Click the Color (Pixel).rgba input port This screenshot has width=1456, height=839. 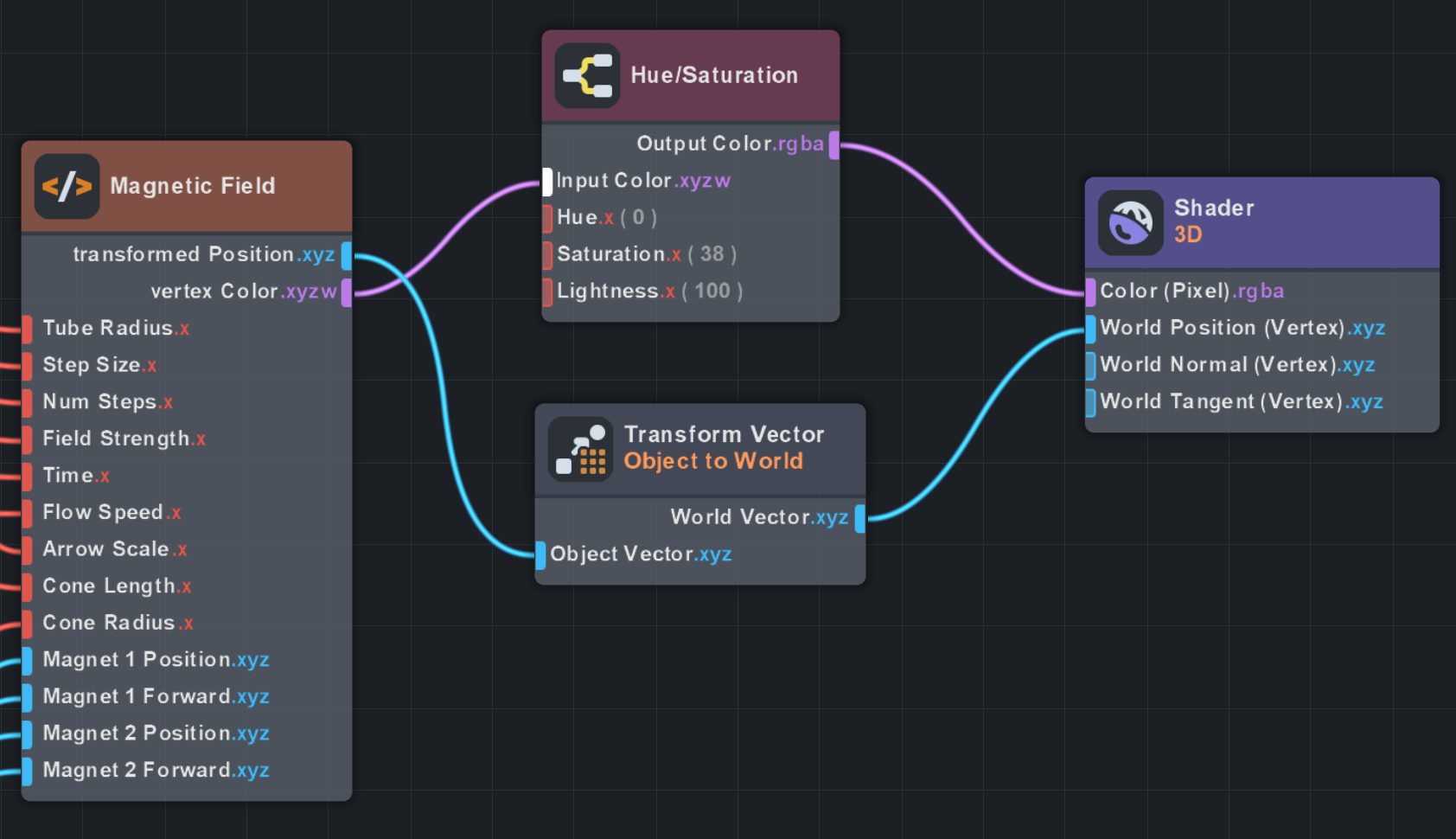click(x=1089, y=291)
